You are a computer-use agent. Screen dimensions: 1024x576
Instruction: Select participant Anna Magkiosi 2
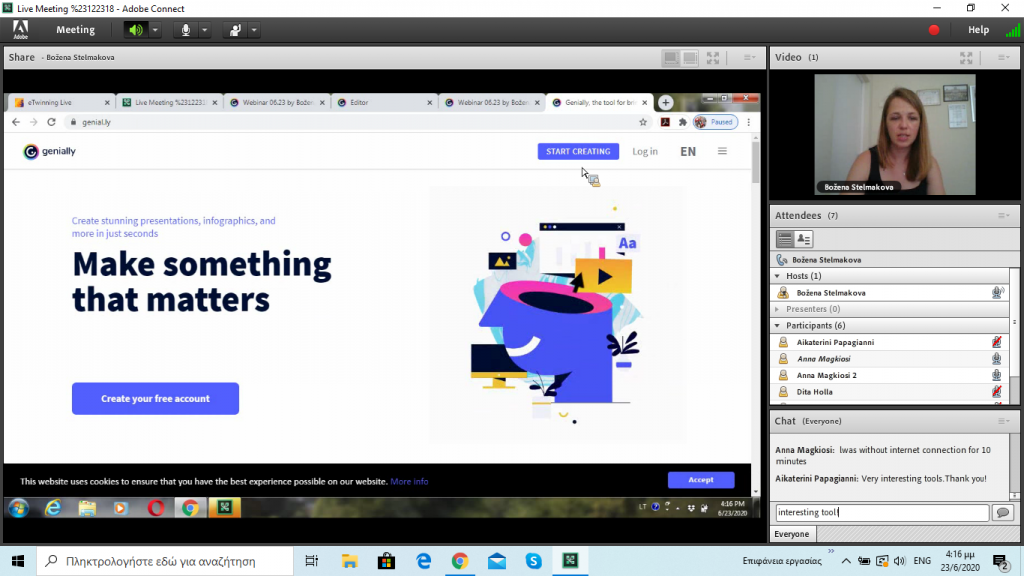[891, 376]
